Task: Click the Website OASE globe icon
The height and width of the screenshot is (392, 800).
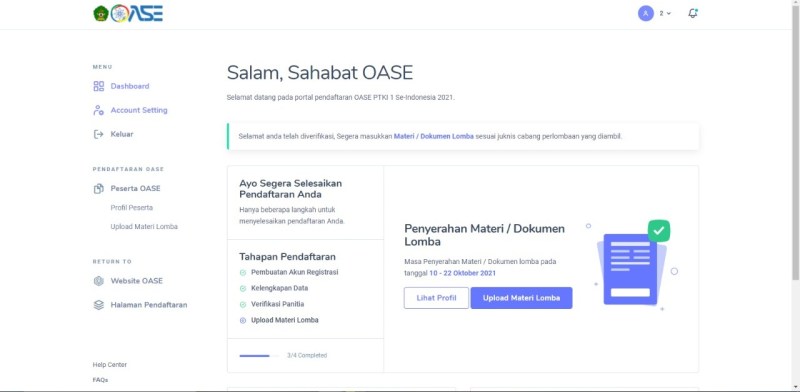Action: coord(98,281)
